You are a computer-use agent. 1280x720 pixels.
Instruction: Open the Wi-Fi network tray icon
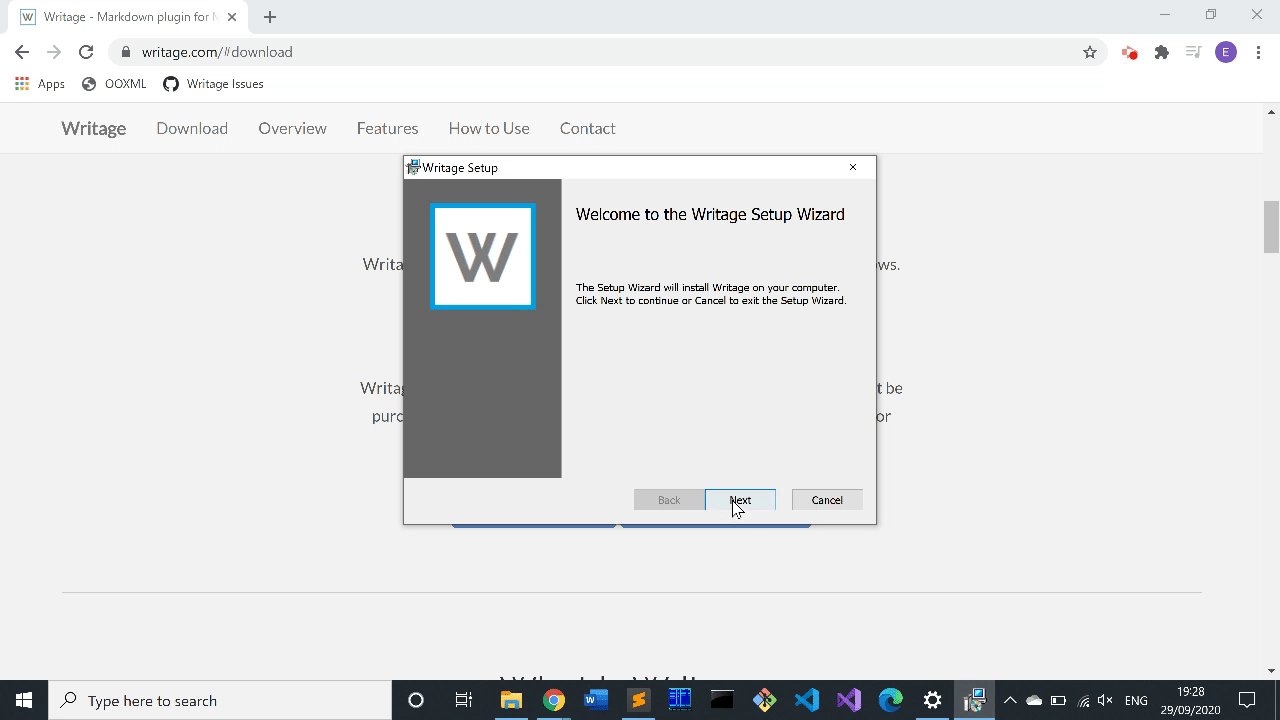1083,701
